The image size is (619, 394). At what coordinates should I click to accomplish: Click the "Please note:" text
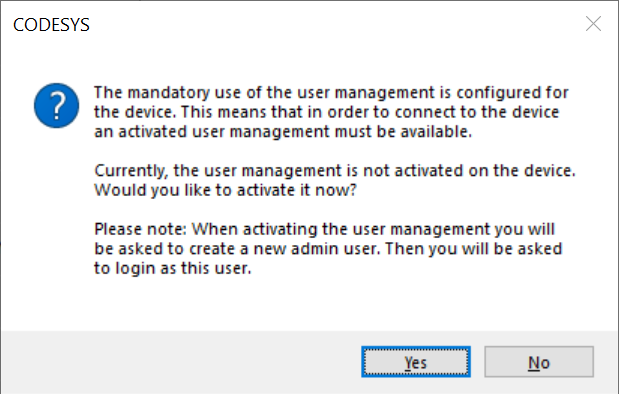click(x=140, y=229)
